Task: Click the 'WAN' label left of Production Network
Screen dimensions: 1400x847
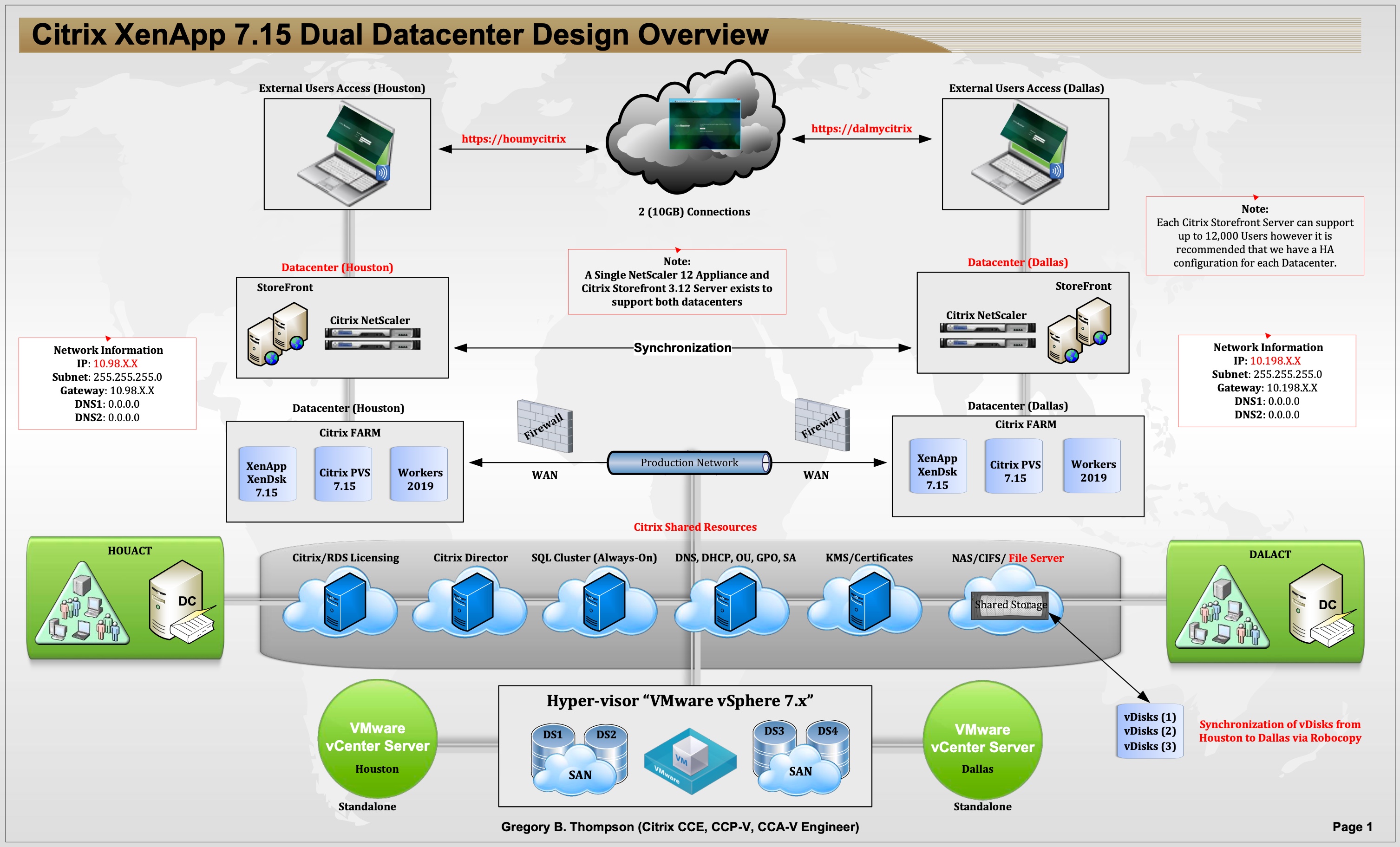Action: [x=544, y=475]
